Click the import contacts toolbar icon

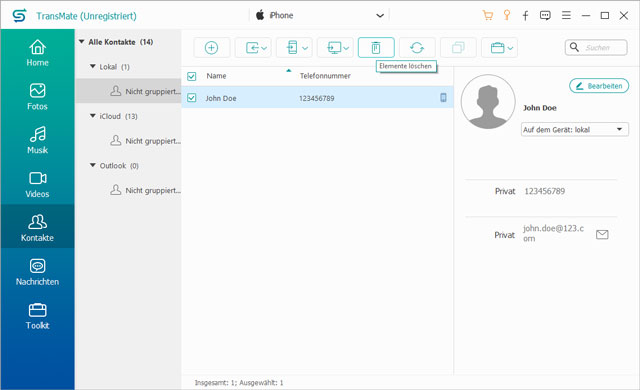252,48
